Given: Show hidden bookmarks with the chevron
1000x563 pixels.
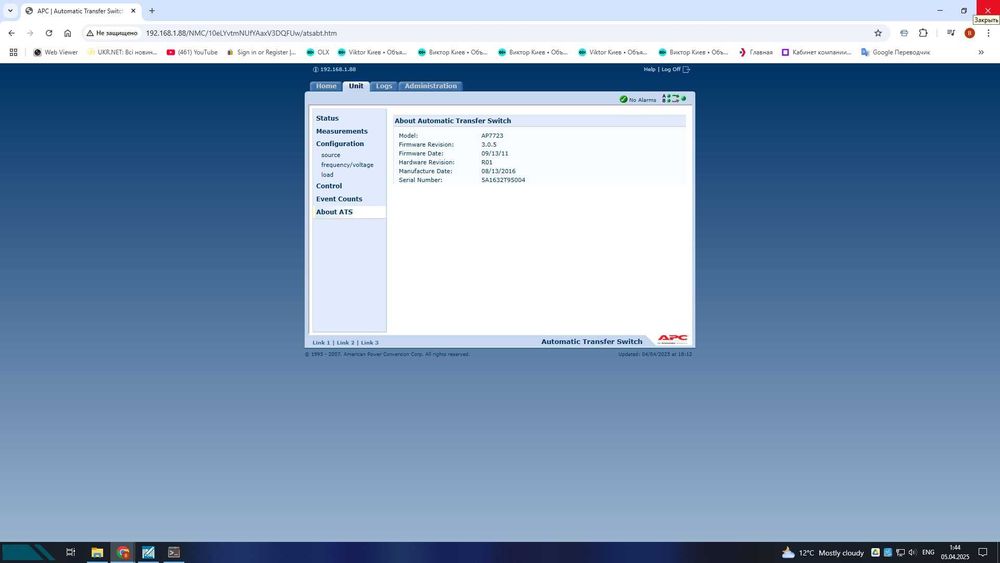Looking at the screenshot, I should (x=981, y=52).
